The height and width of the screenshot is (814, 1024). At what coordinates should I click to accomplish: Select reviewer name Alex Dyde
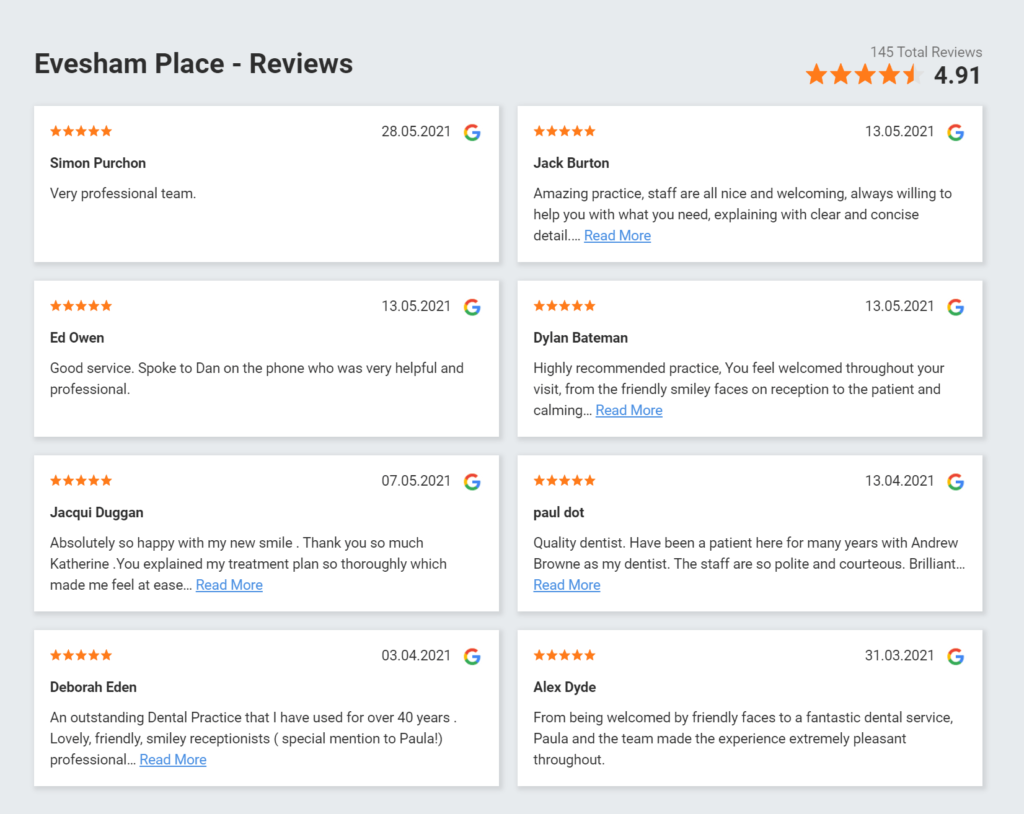[x=565, y=687]
